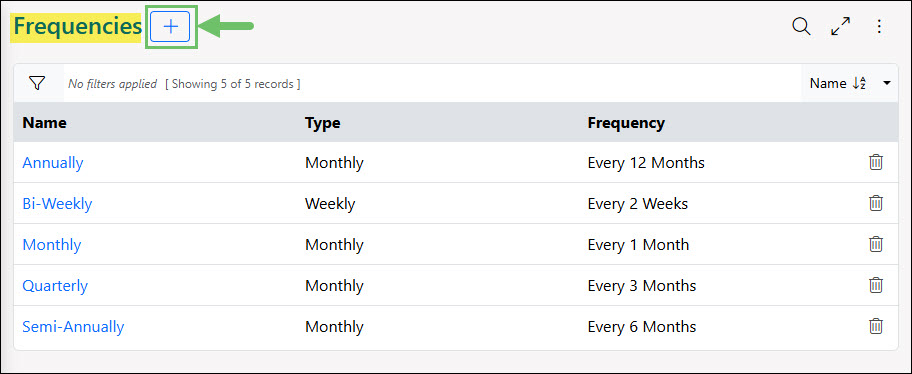Open the Annually frequency link
The image size is (912, 374).
[x=53, y=162]
